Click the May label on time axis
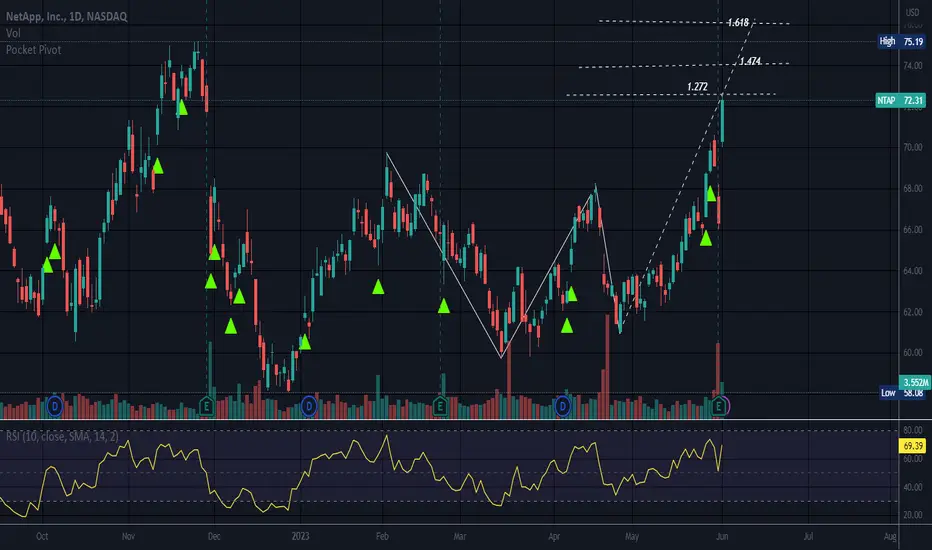 point(632,536)
